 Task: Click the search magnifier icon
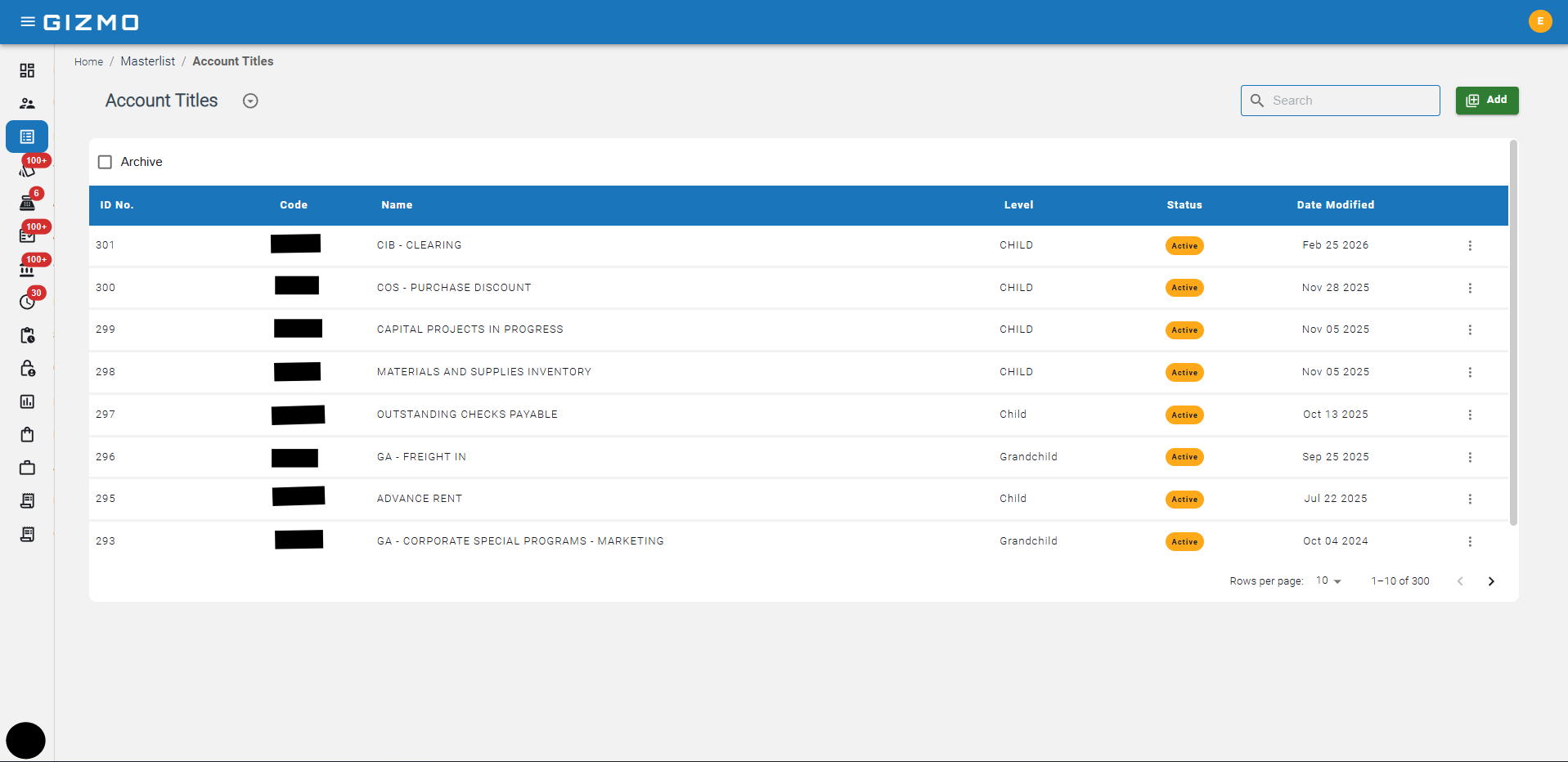(x=1257, y=101)
